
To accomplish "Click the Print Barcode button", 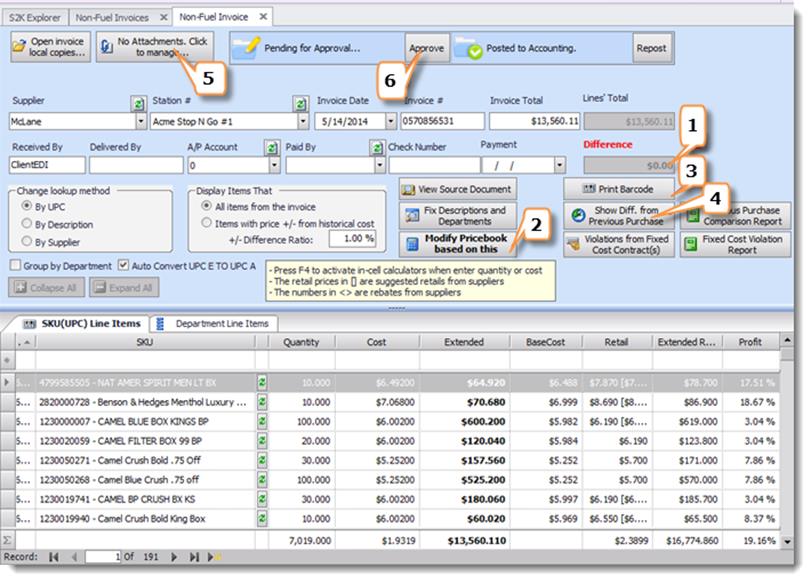I will (x=618, y=189).
